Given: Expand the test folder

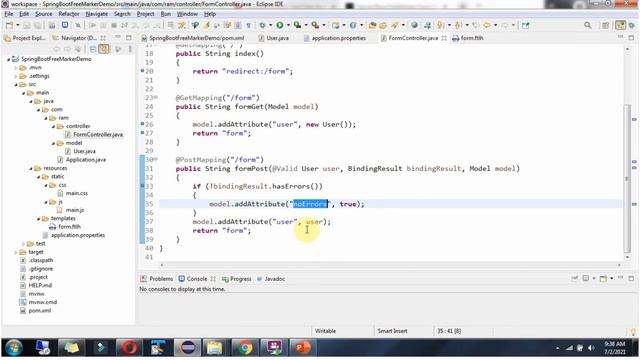Looking at the screenshot, I should coord(23,244).
